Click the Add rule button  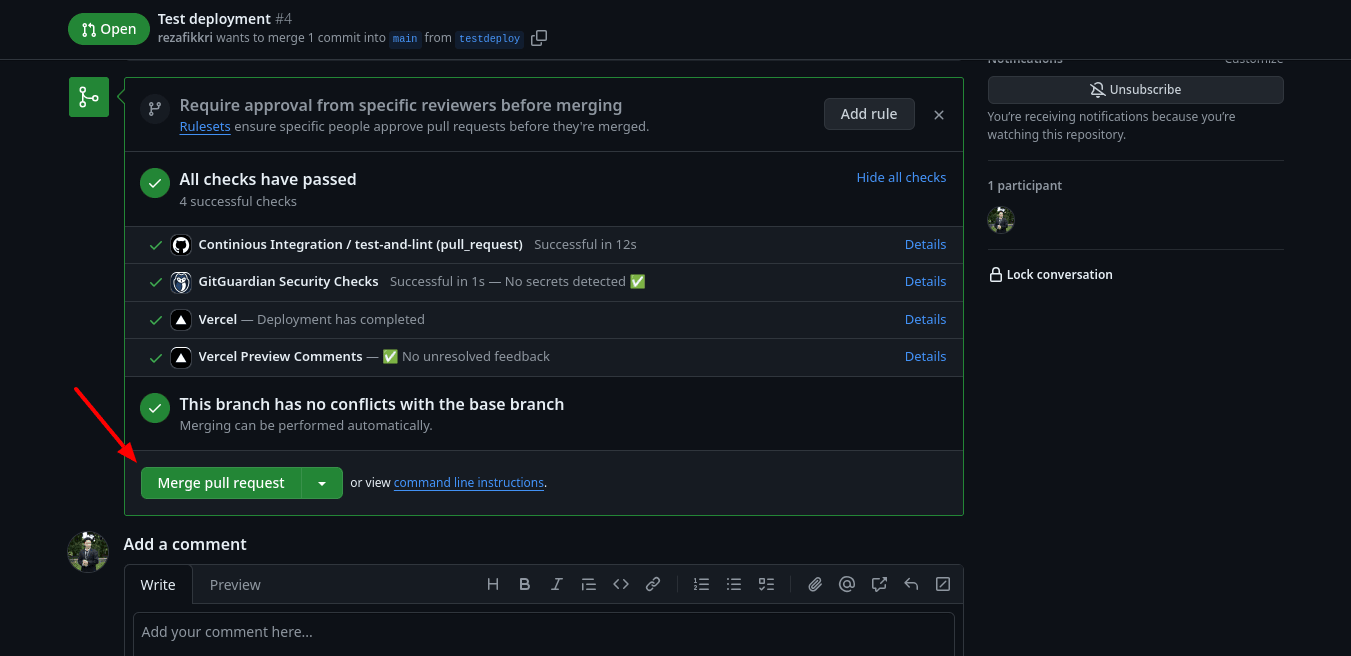869,114
